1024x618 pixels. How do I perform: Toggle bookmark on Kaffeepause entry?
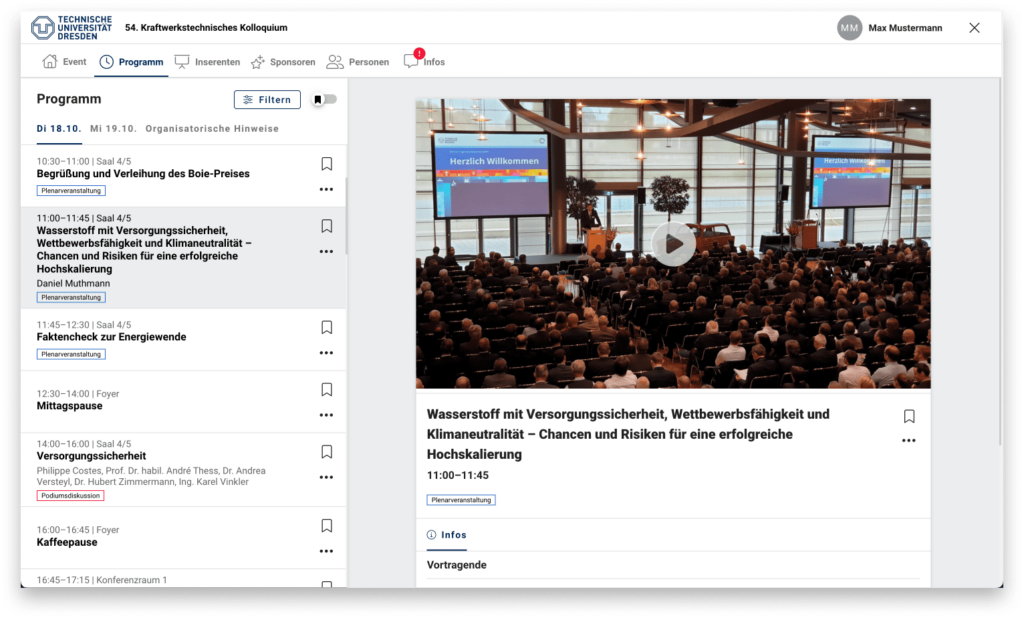click(326, 524)
